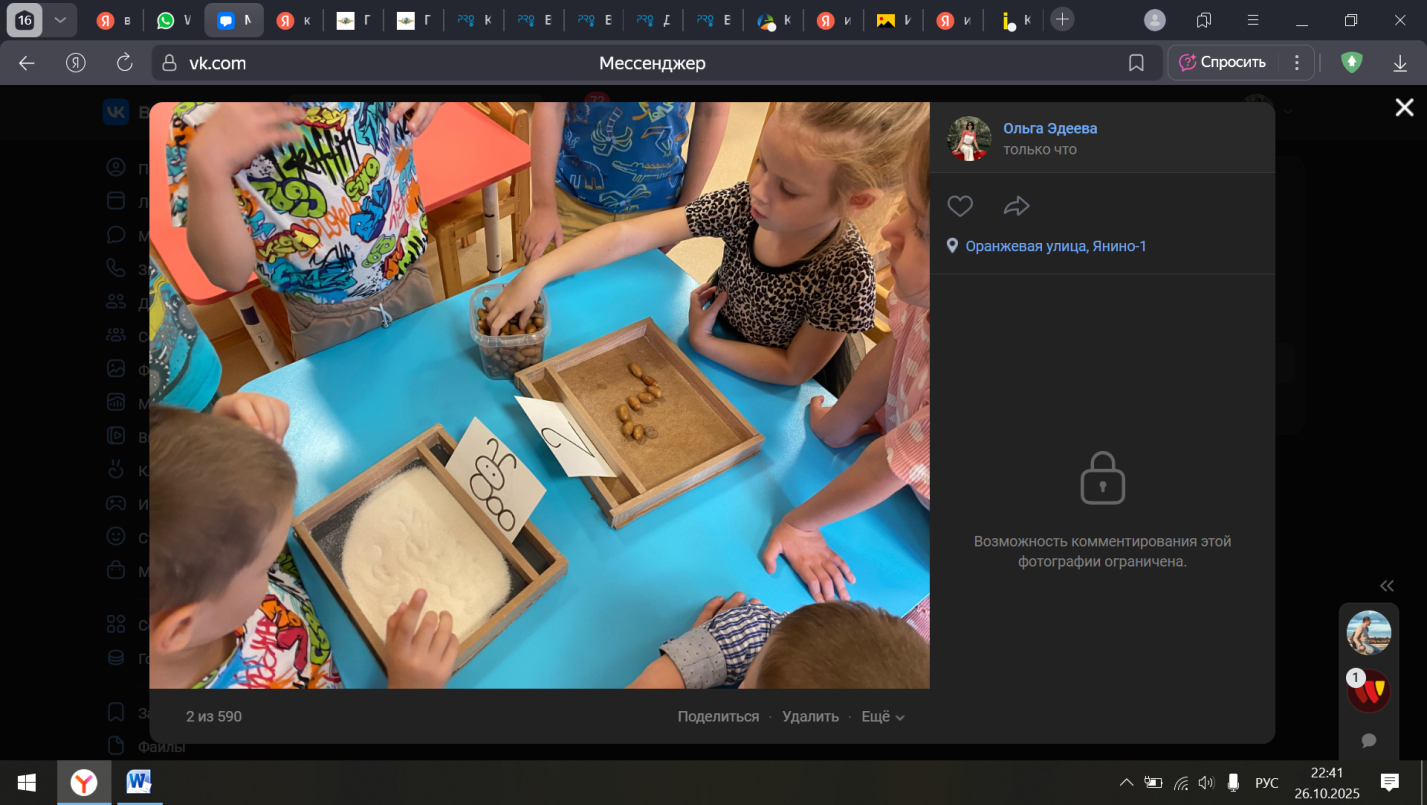Open the browser downloads icon
Image resolution: width=1427 pixels, height=805 pixels.
click(1400, 63)
